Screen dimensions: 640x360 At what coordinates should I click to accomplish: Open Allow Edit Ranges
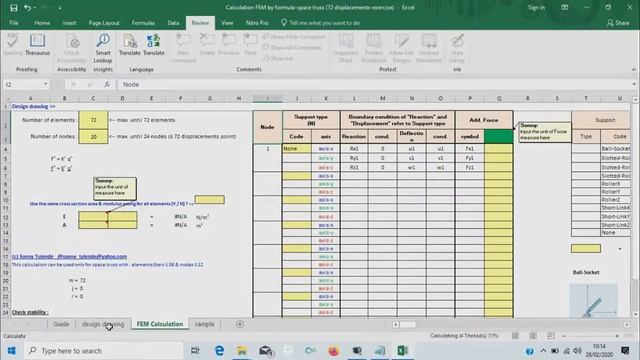(x=401, y=48)
